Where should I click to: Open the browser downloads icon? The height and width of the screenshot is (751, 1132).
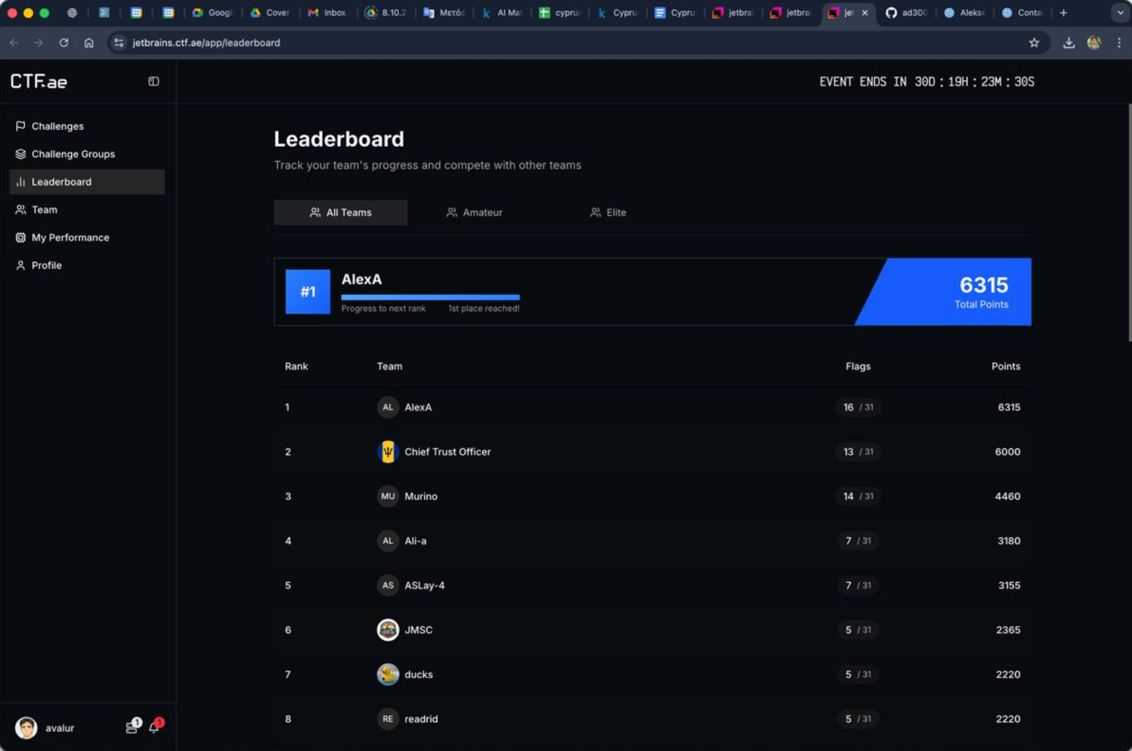1069,43
